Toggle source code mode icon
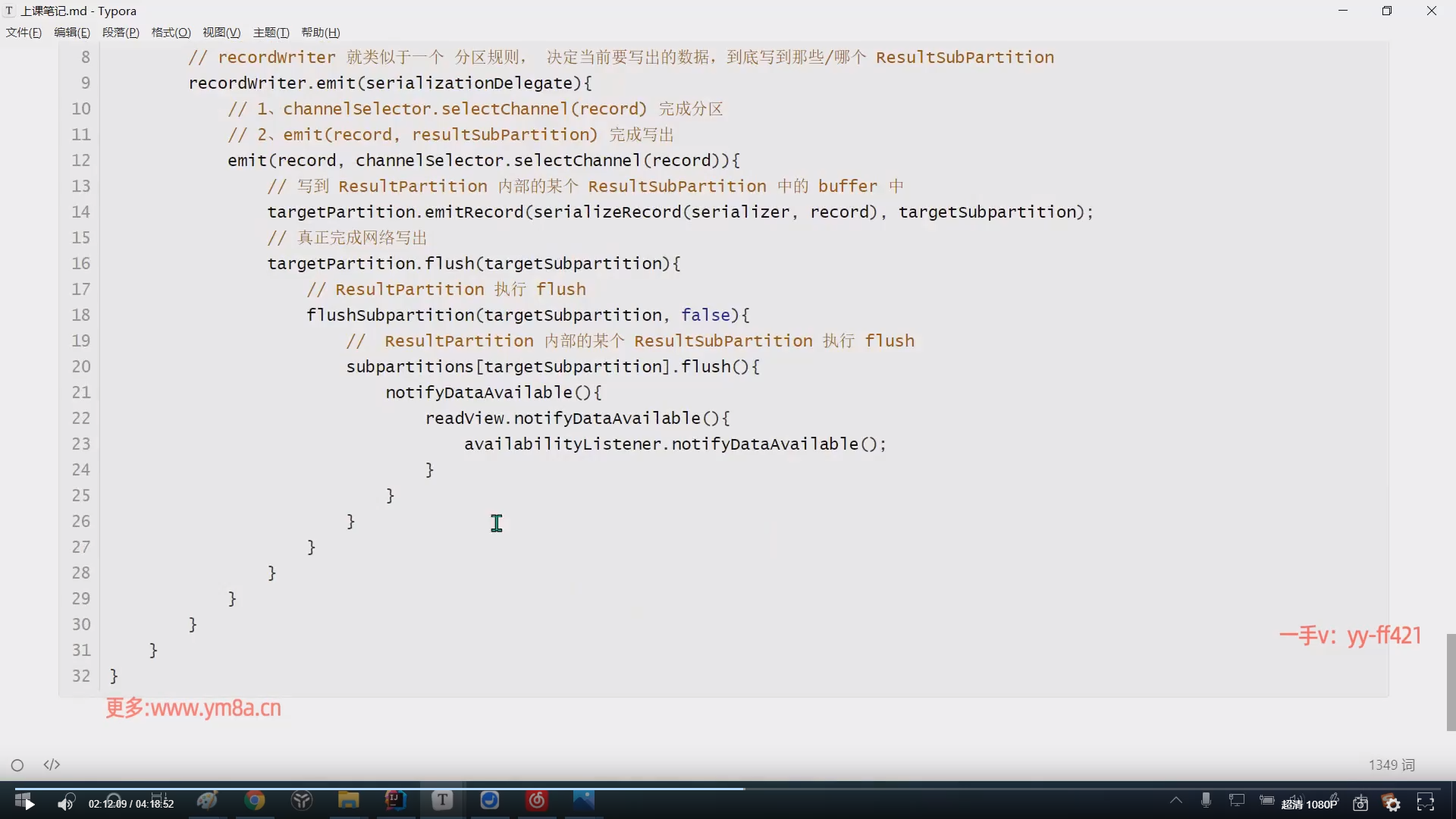Image resolution: width=1456 pixels, height=819 pixels. point(52,764)
